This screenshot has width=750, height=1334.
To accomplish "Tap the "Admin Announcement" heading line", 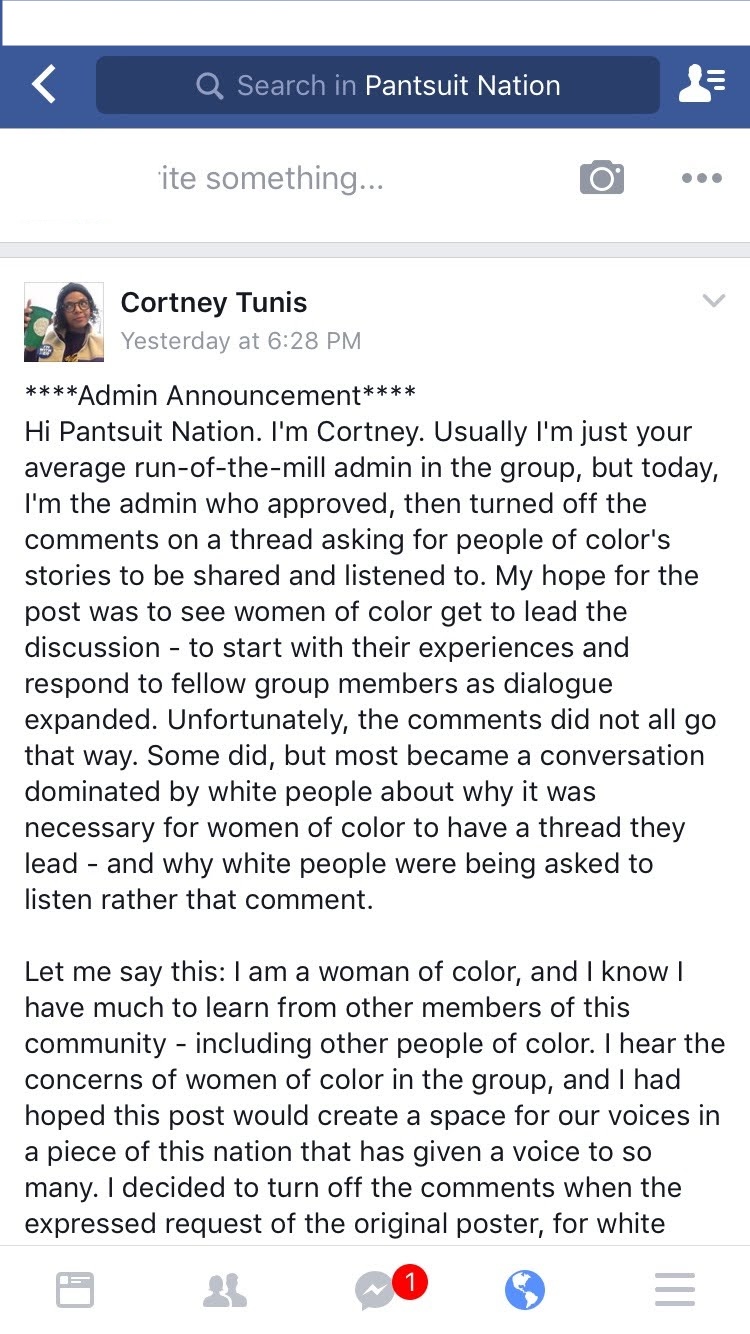I will click(220, 396).
